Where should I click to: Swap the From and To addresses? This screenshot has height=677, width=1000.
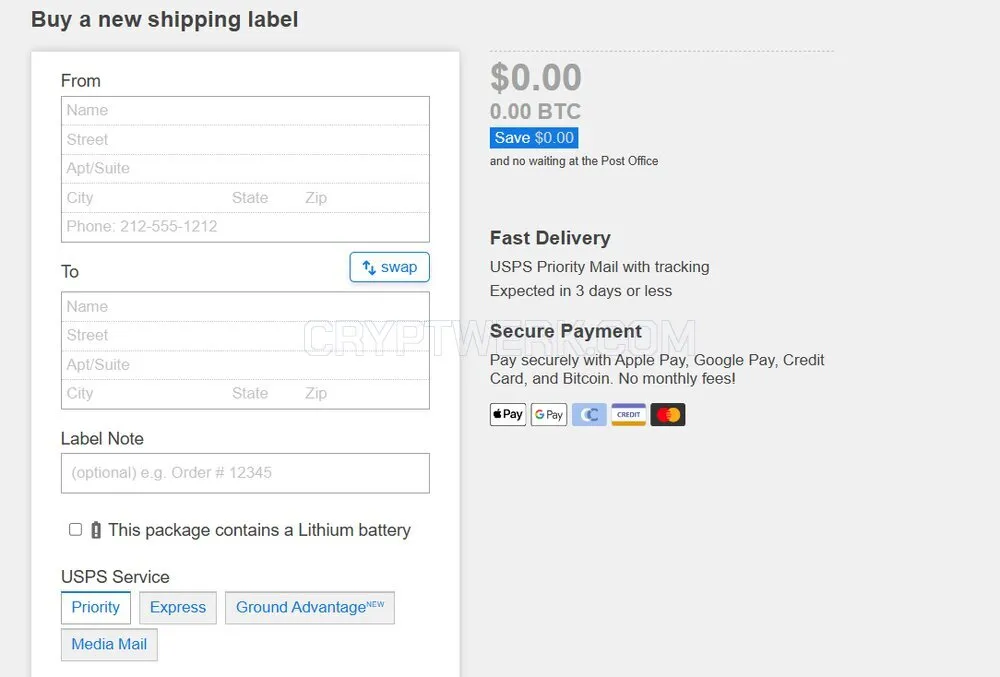pos(389,267)
